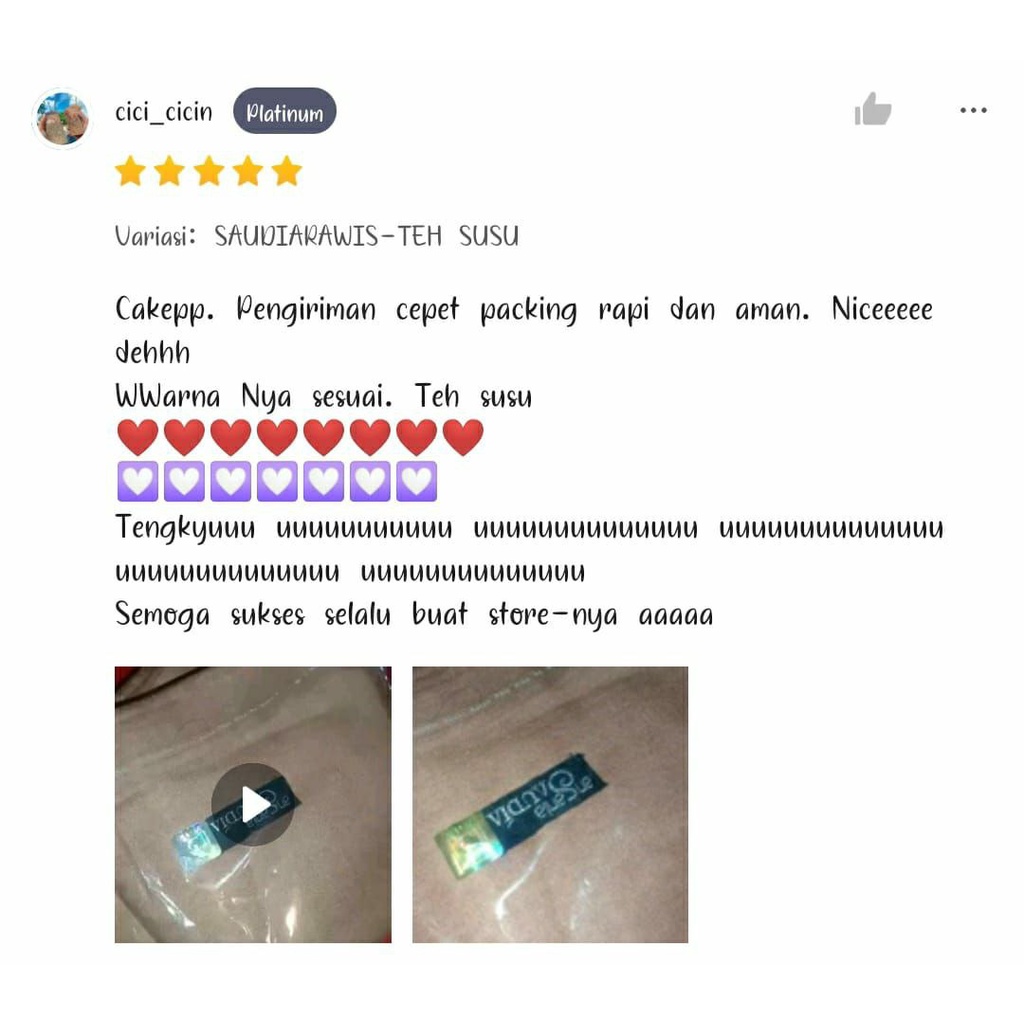Open the second review photo thumbnail

click(x=550, y=805)
